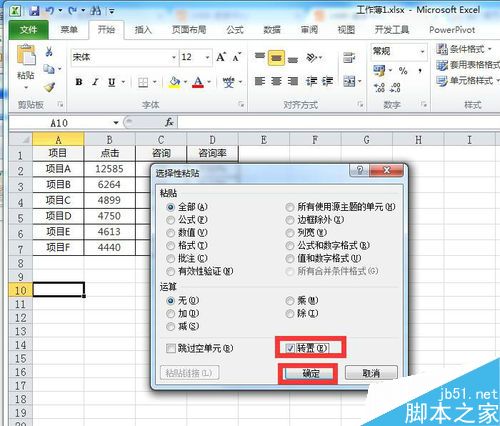The height and width of the screenshot is (426, 500).
Task: Decrease font size with smaller A icon
Action: click(x=237, y=57)
